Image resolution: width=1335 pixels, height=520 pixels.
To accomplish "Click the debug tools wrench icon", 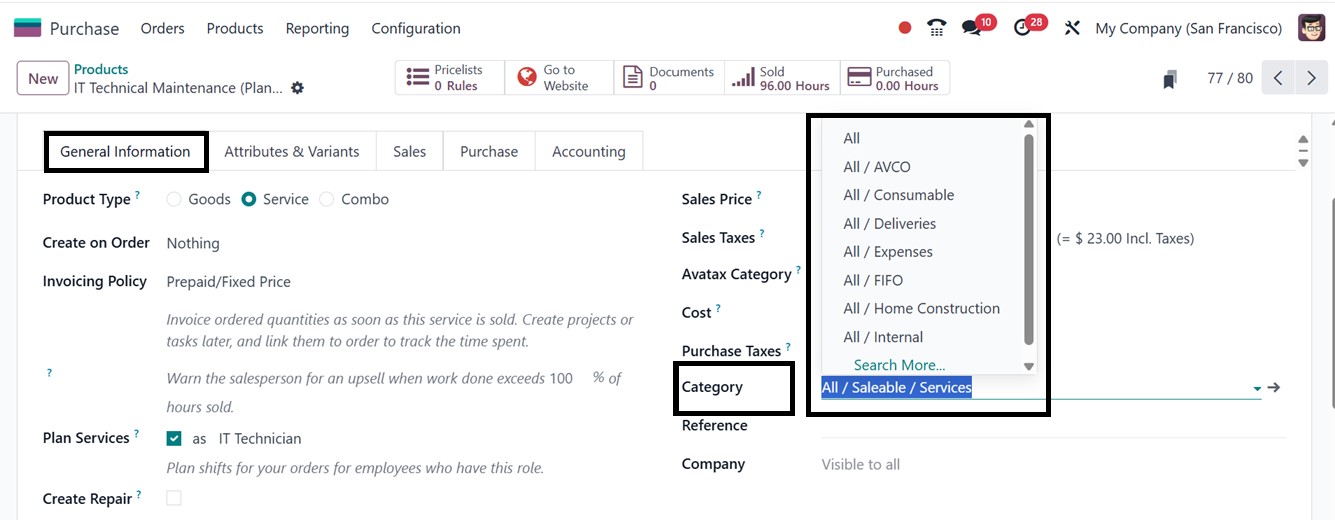I will click(1072, 28).
